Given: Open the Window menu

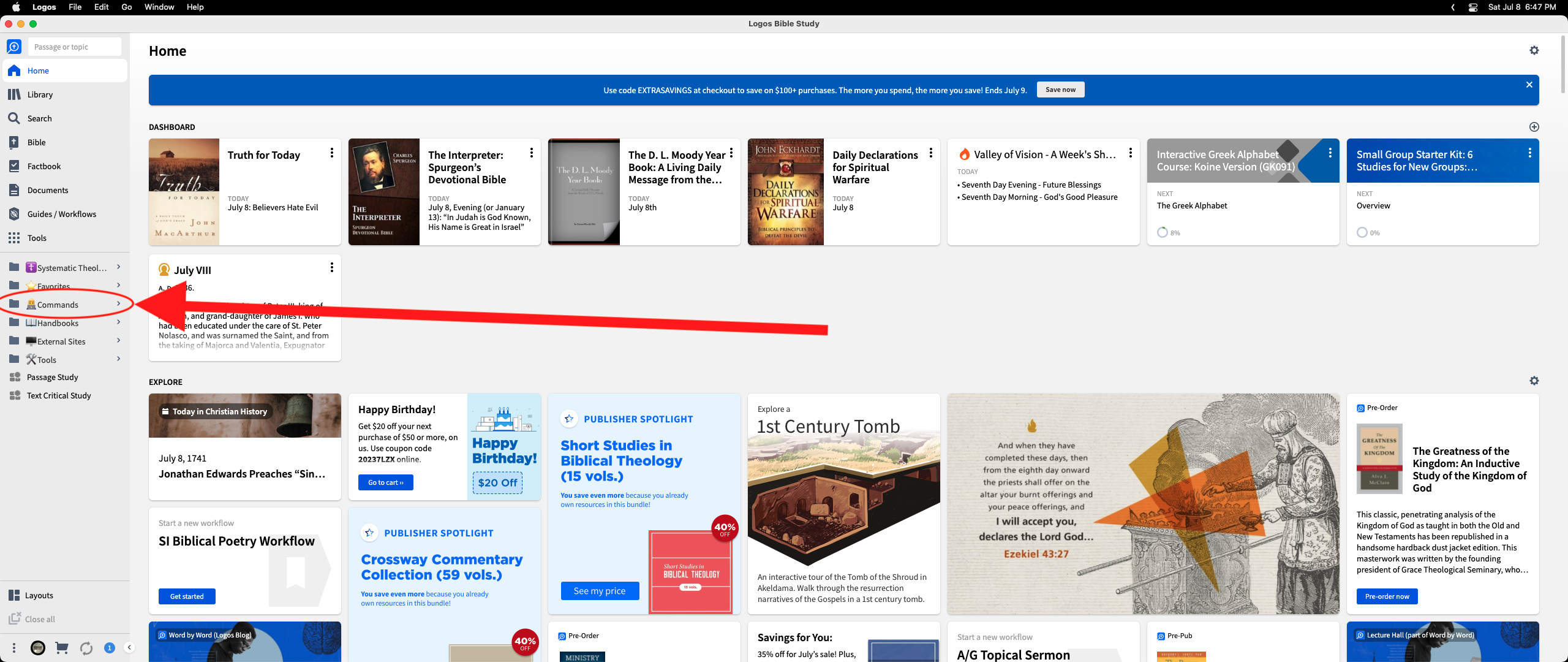Looking at the screenshot, I should (x=159, y=7).
